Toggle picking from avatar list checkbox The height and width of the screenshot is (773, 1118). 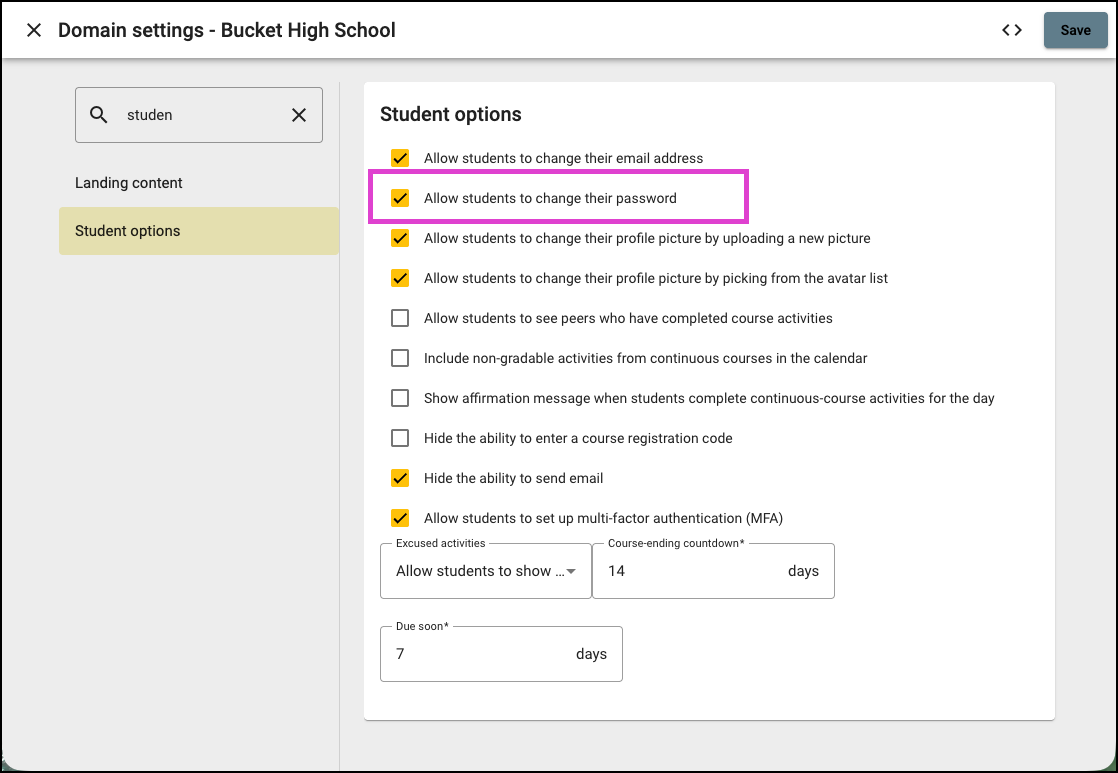(x=400, y=278)
